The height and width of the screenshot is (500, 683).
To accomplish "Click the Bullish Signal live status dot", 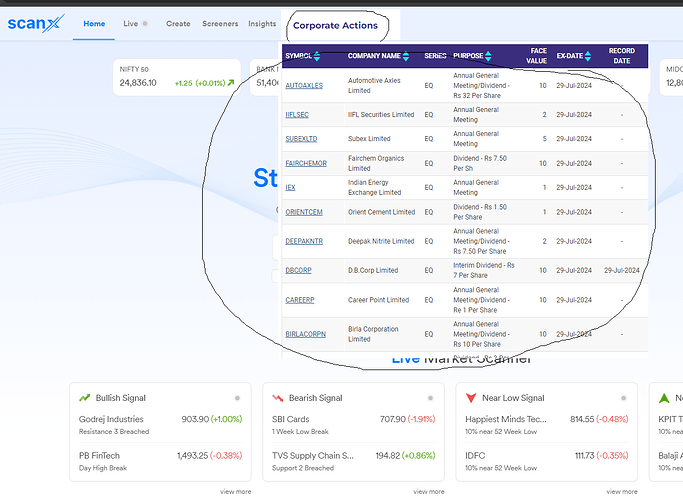I will coord(237,398).
